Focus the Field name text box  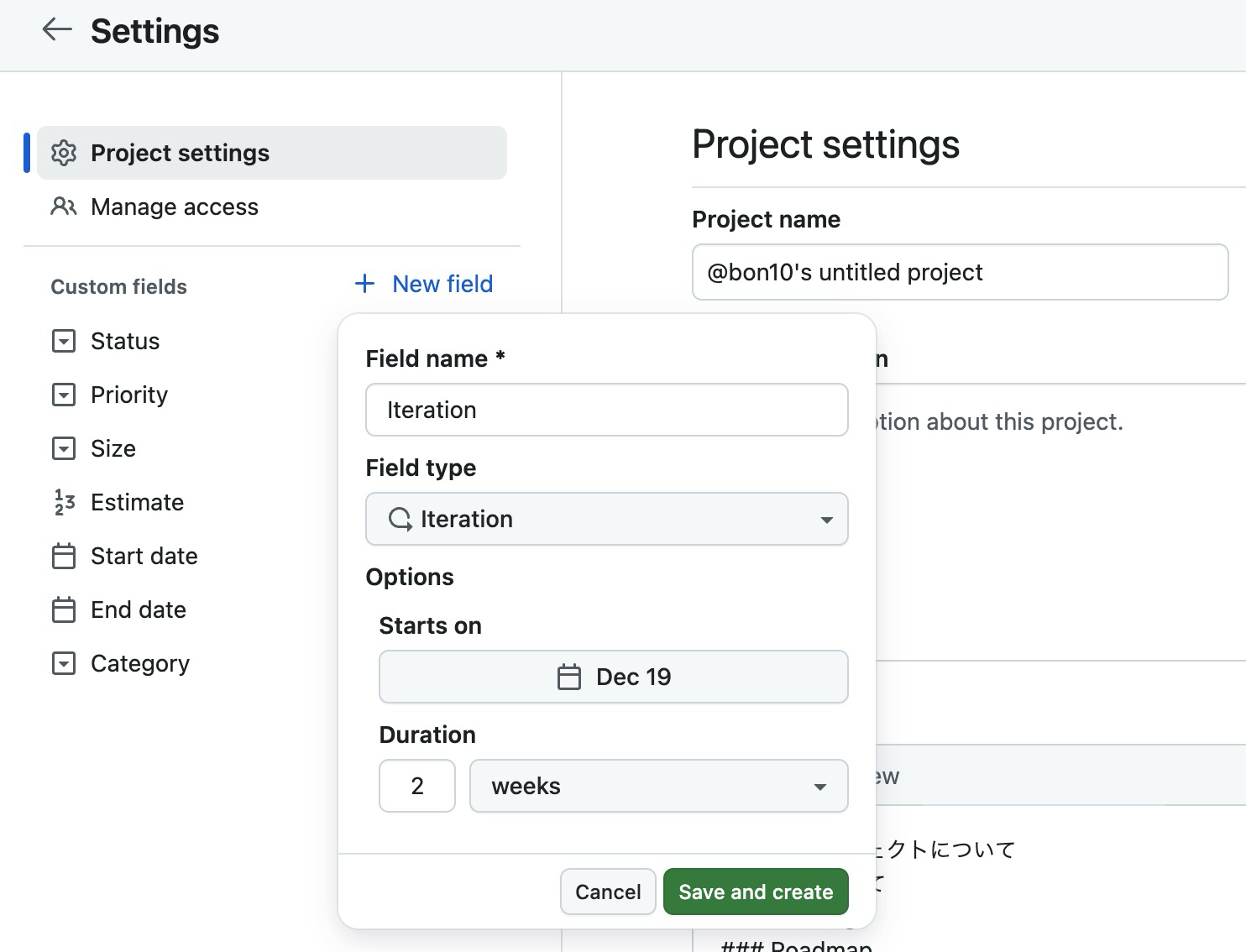(606, 410)
